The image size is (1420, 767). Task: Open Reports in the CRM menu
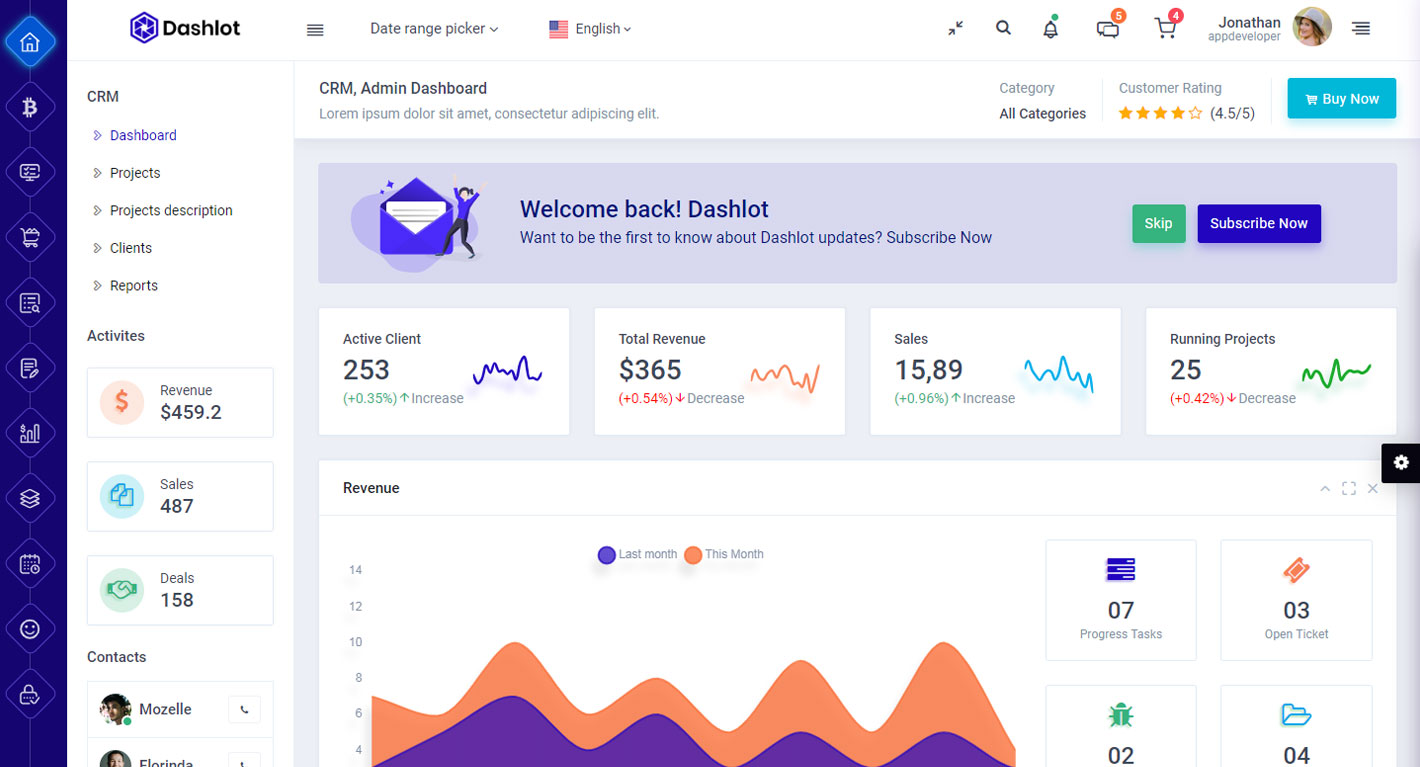(134, 286)
